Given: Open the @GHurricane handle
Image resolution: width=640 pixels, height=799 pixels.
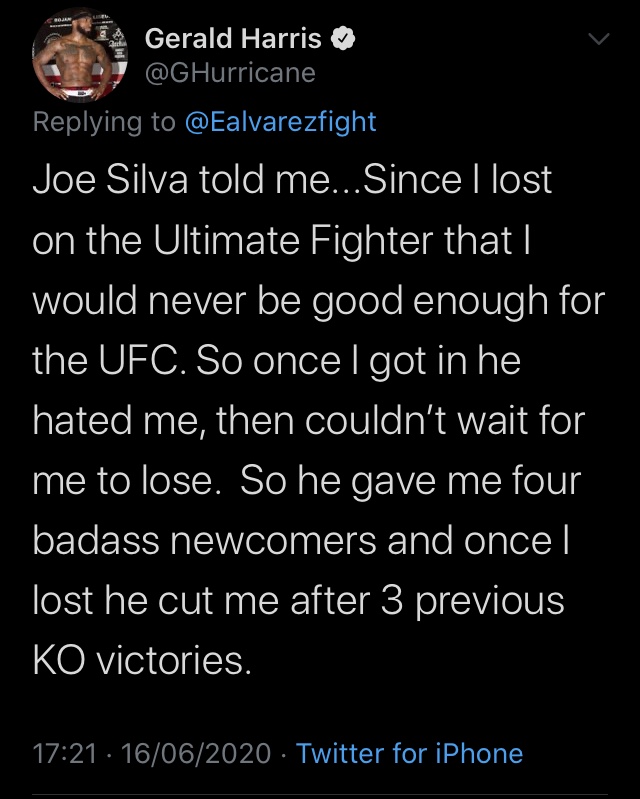Looking at the screenshot, I should [230, 73].
